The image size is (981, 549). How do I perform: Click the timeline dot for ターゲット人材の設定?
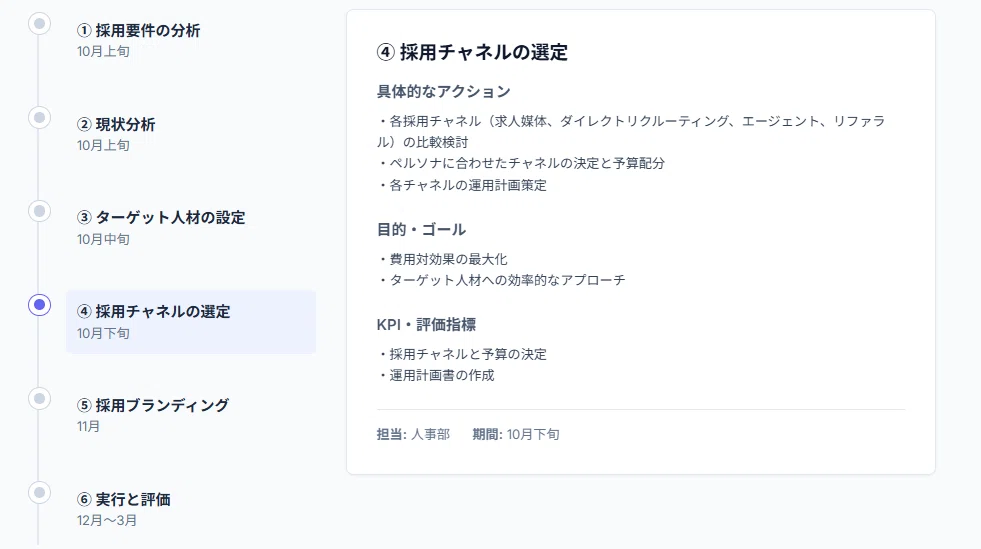39,211
